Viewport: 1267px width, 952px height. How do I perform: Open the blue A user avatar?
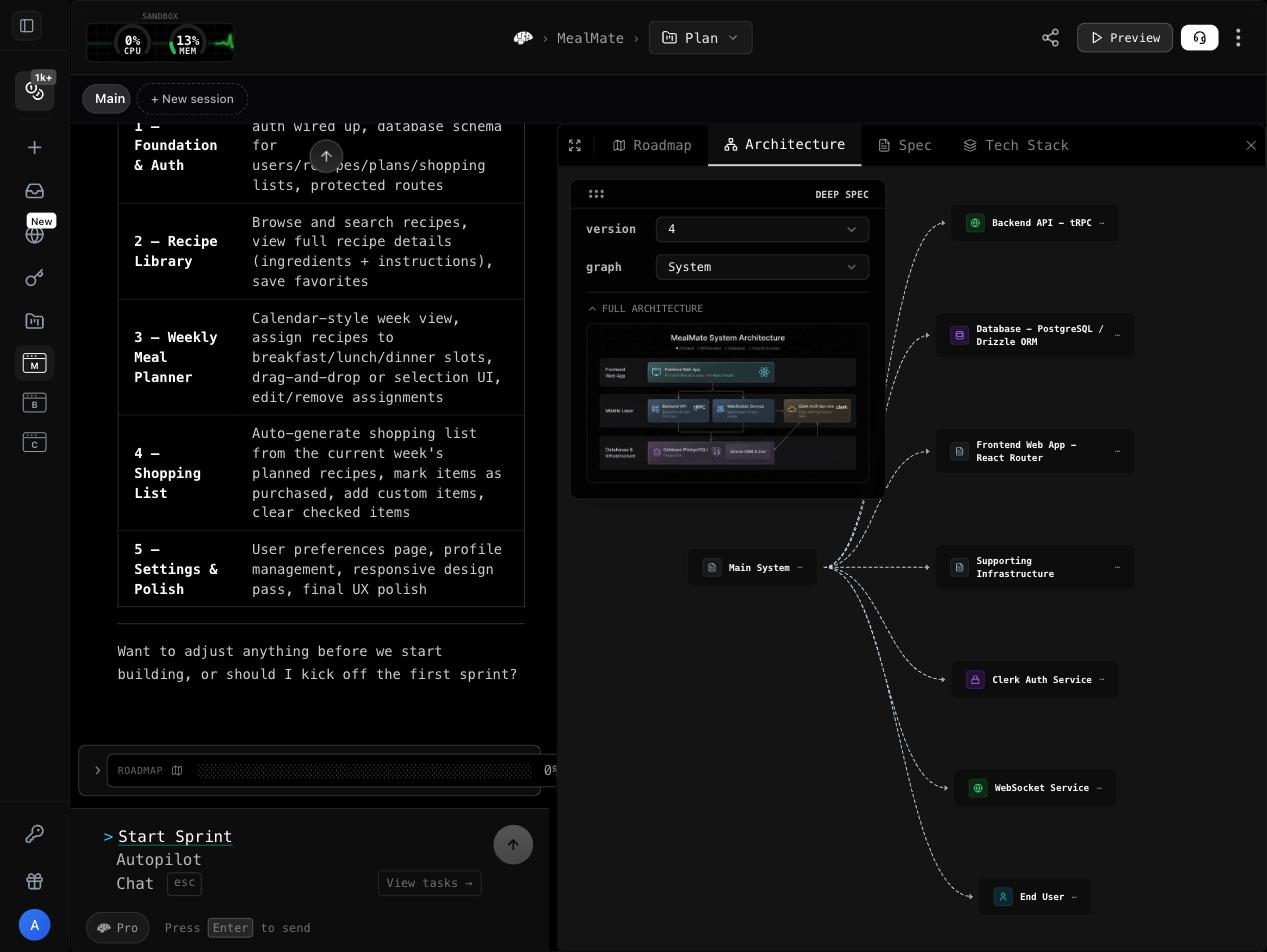click(x=34, y=925)
